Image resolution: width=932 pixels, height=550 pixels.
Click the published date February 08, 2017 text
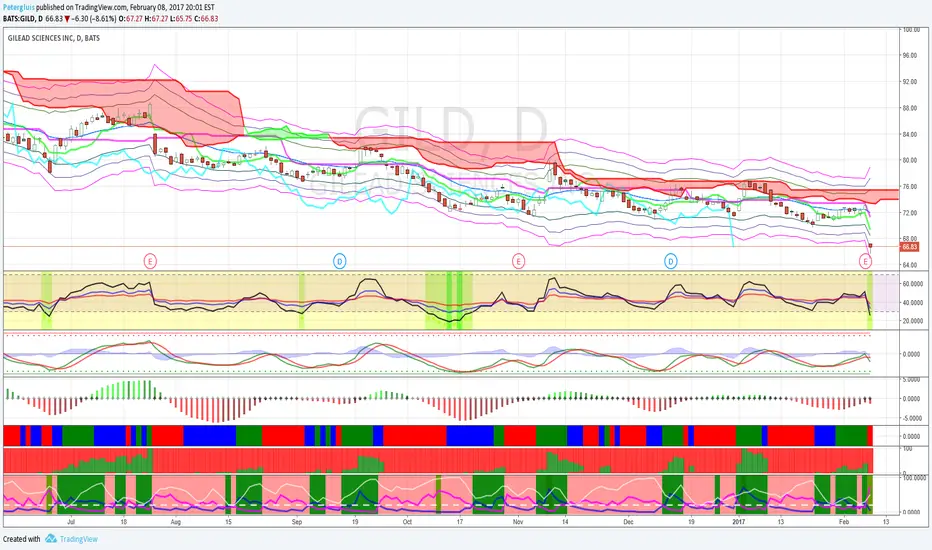coord(159,8)
